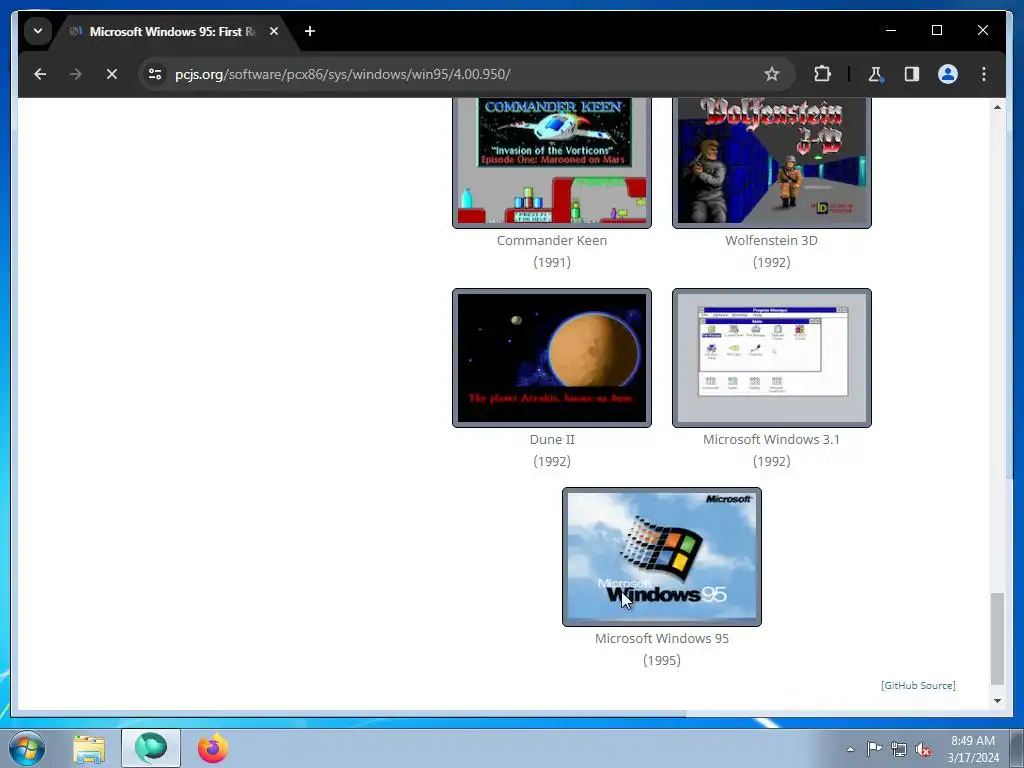The width and height of the screenshot is (1024, 768).
Task: Open the Action Center flag icon
Action: [x=874, y=749]
